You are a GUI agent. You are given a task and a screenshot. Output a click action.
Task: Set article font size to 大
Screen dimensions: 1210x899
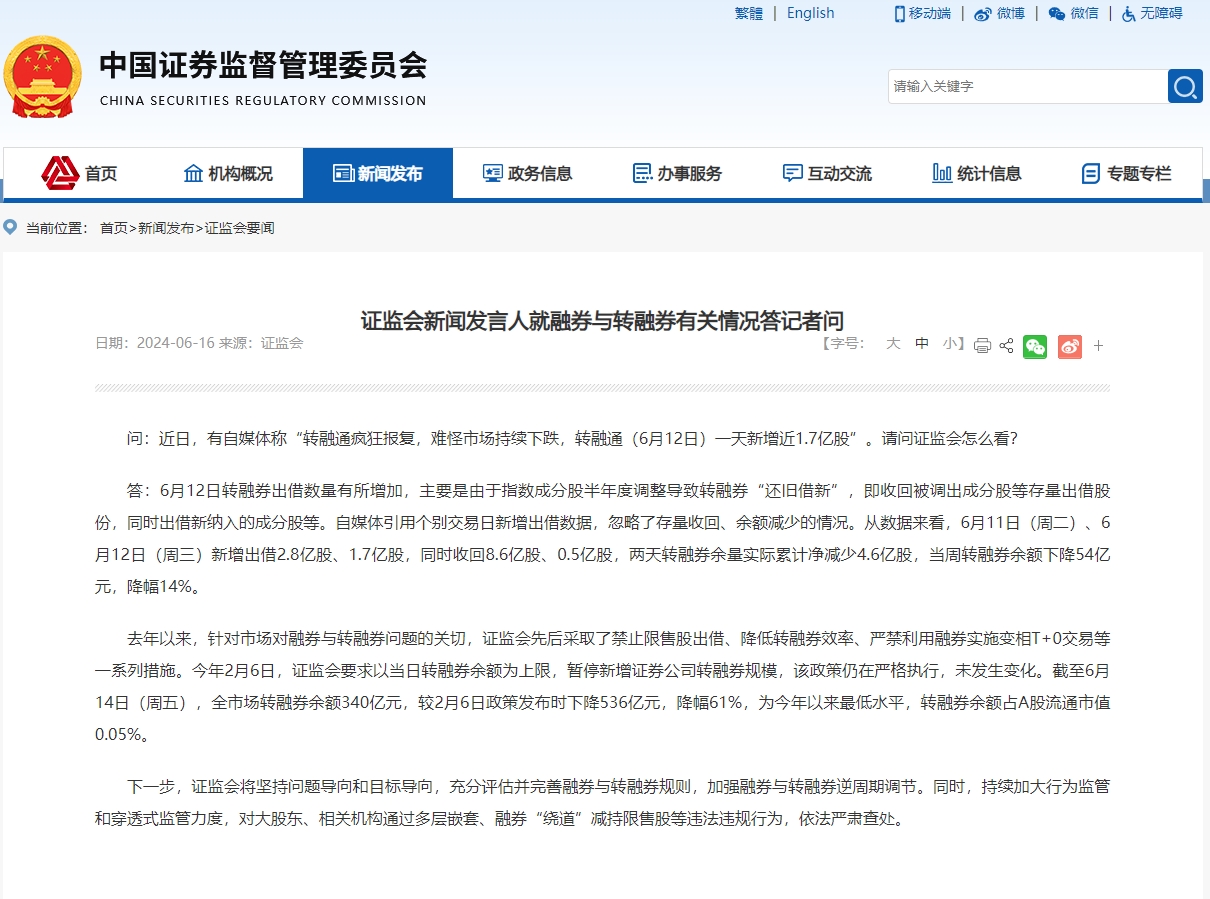pyautogui.click(x=893, y=344)
